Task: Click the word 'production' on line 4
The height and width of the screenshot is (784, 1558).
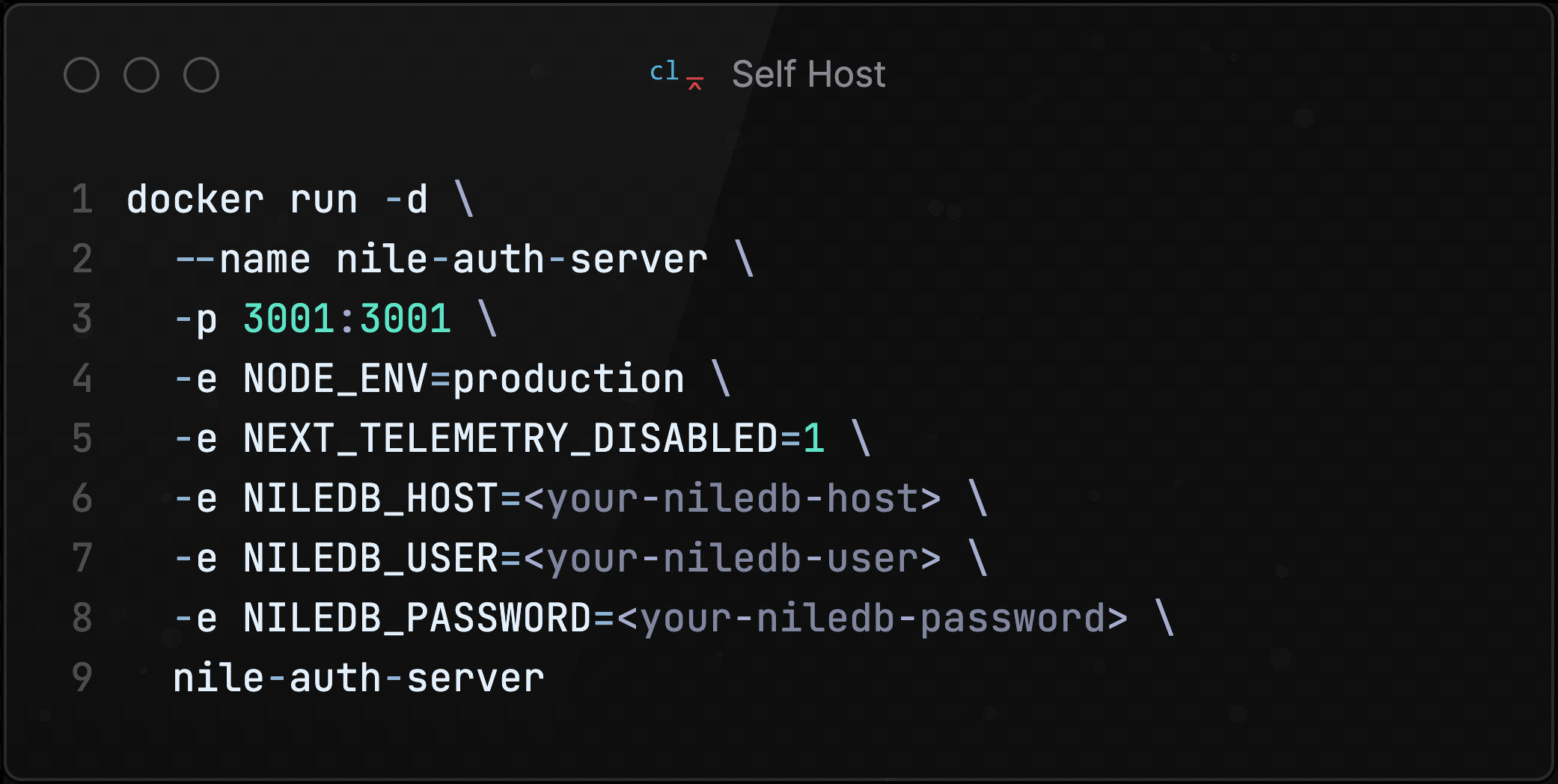Action: (569, 379)
